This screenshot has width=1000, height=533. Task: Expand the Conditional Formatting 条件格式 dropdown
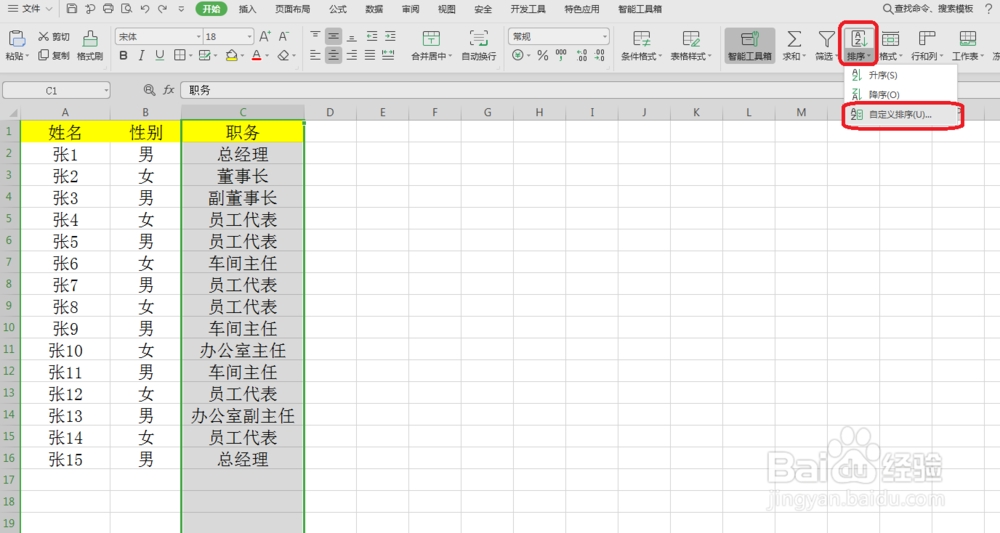tap(660, 57)
